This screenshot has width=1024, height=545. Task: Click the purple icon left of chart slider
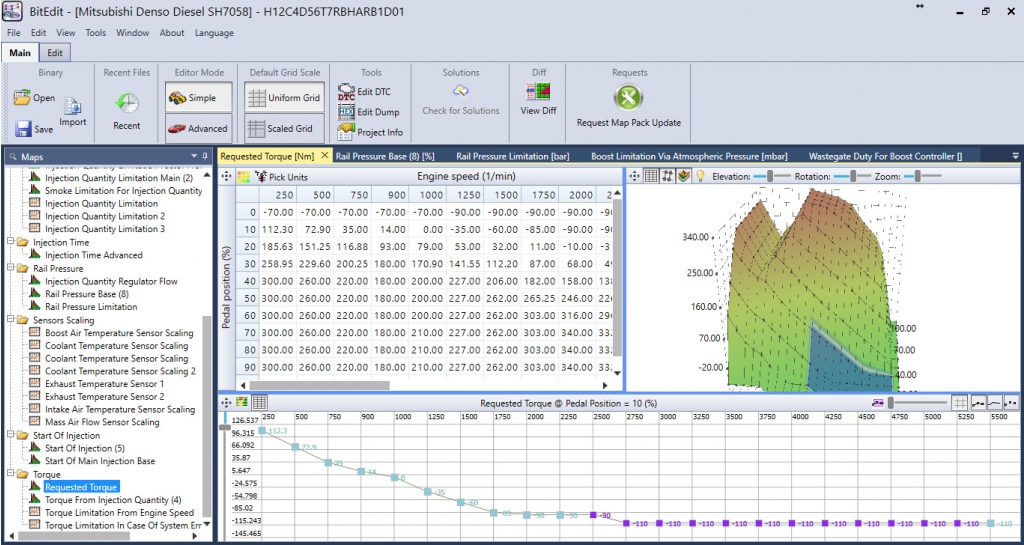pos(878,403)
